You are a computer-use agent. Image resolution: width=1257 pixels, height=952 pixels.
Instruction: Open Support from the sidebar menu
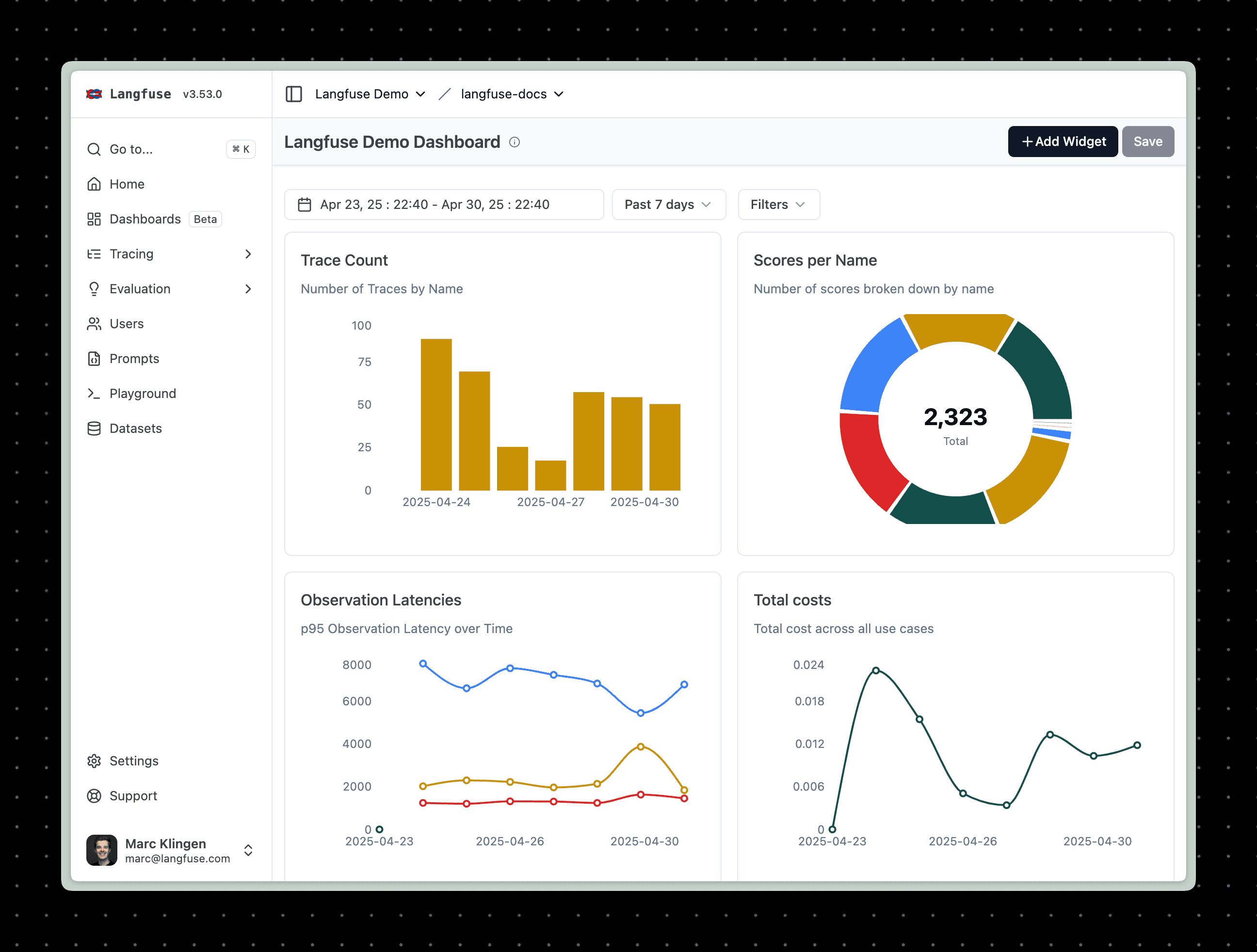[133, 795]
